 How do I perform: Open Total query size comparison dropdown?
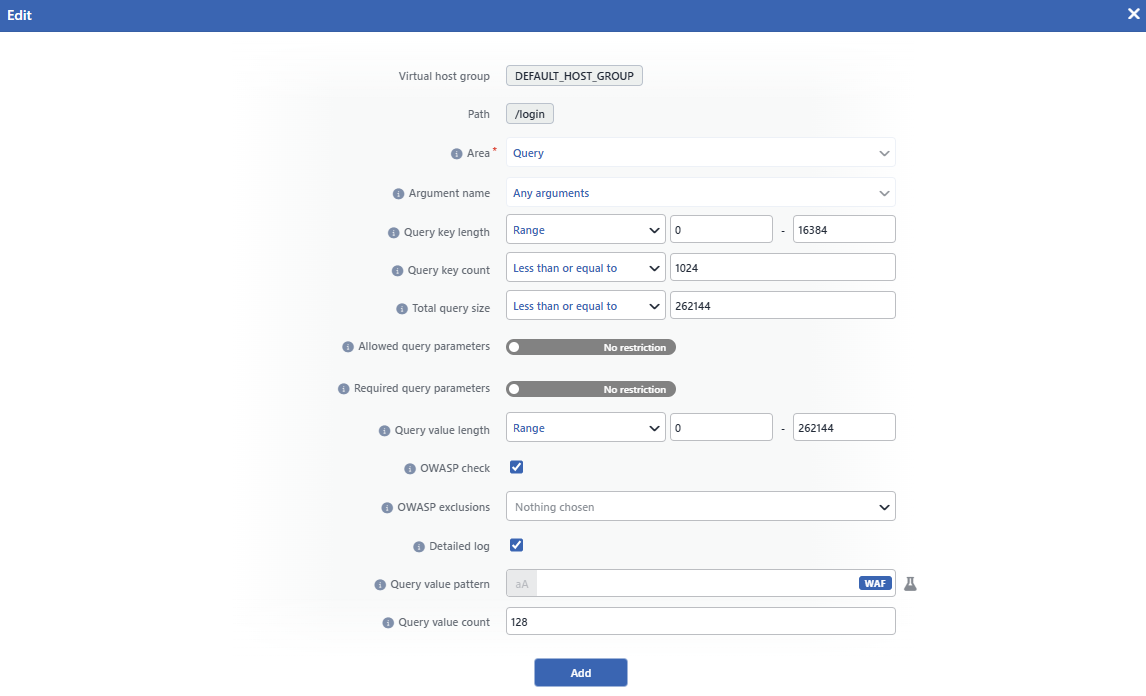coord(585,306)
